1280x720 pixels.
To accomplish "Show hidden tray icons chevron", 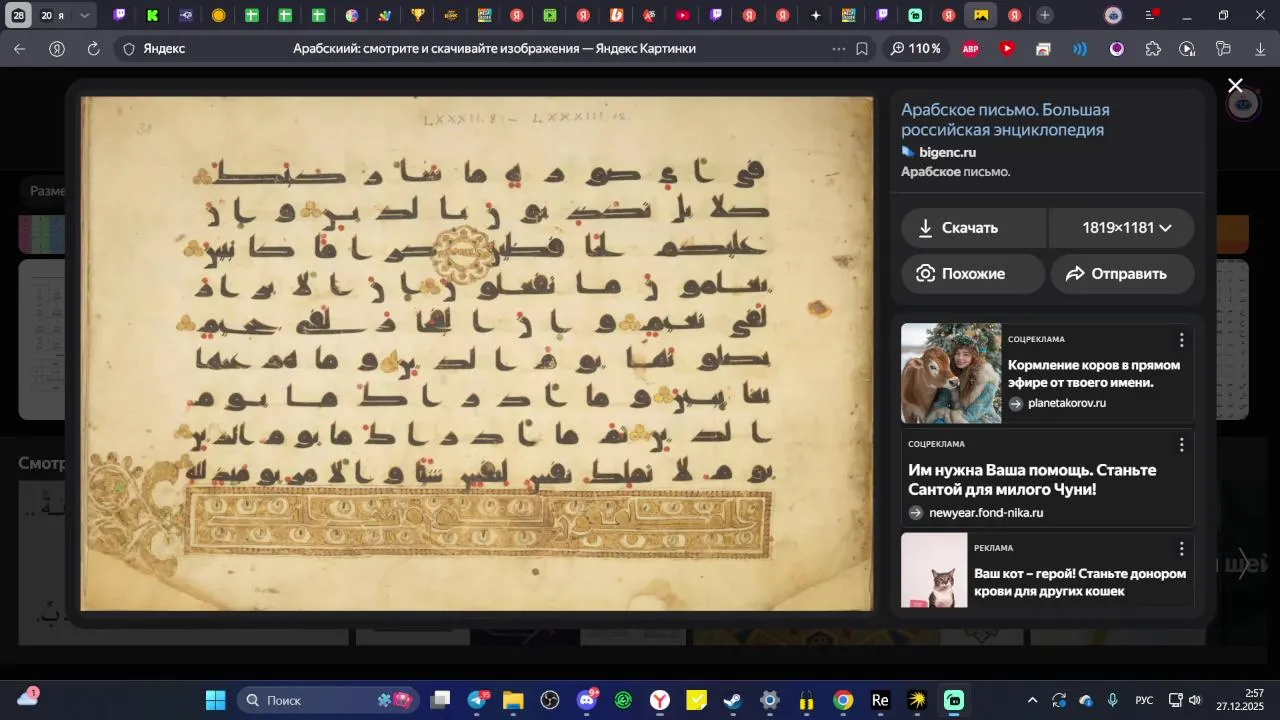I will point(1032,700).
